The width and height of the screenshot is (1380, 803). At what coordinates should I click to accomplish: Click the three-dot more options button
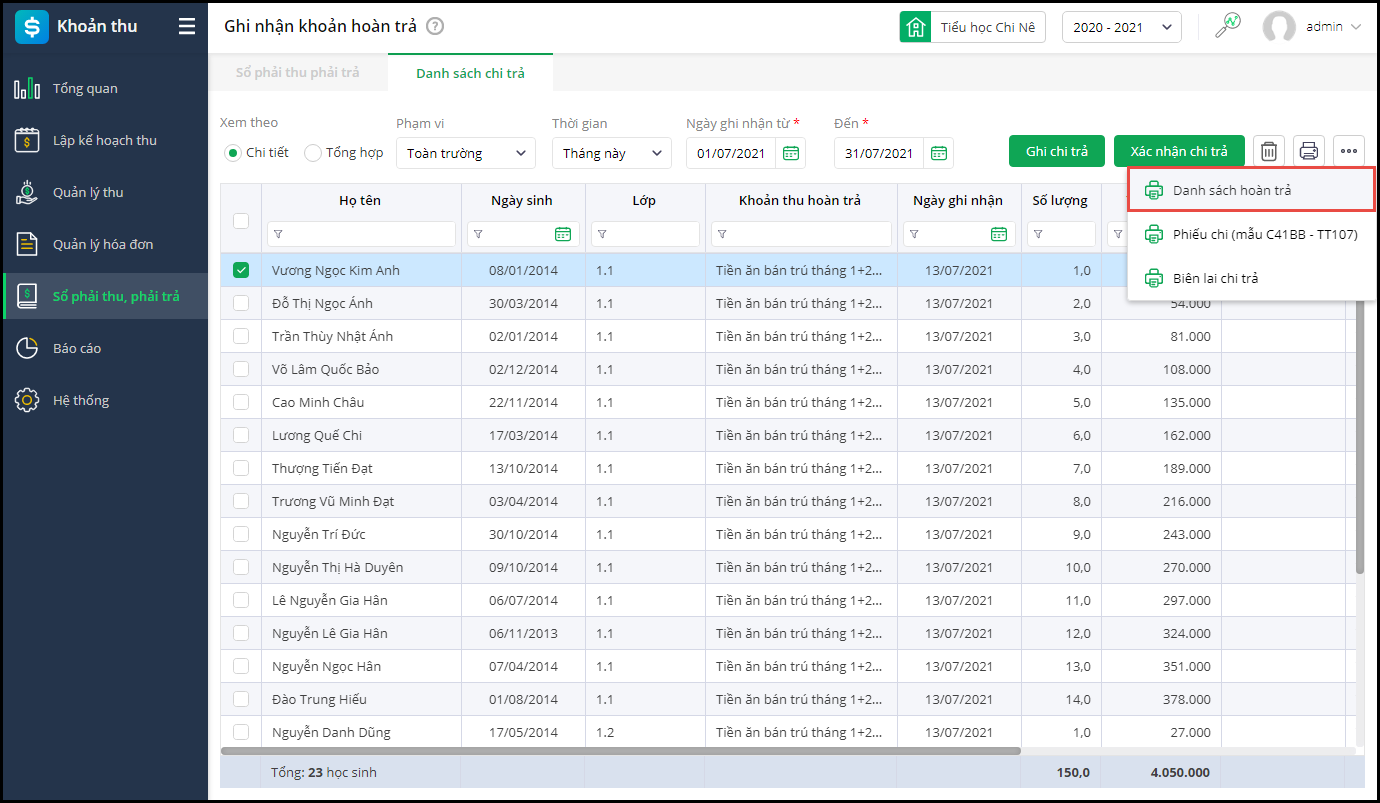(x=1348, y=152)
